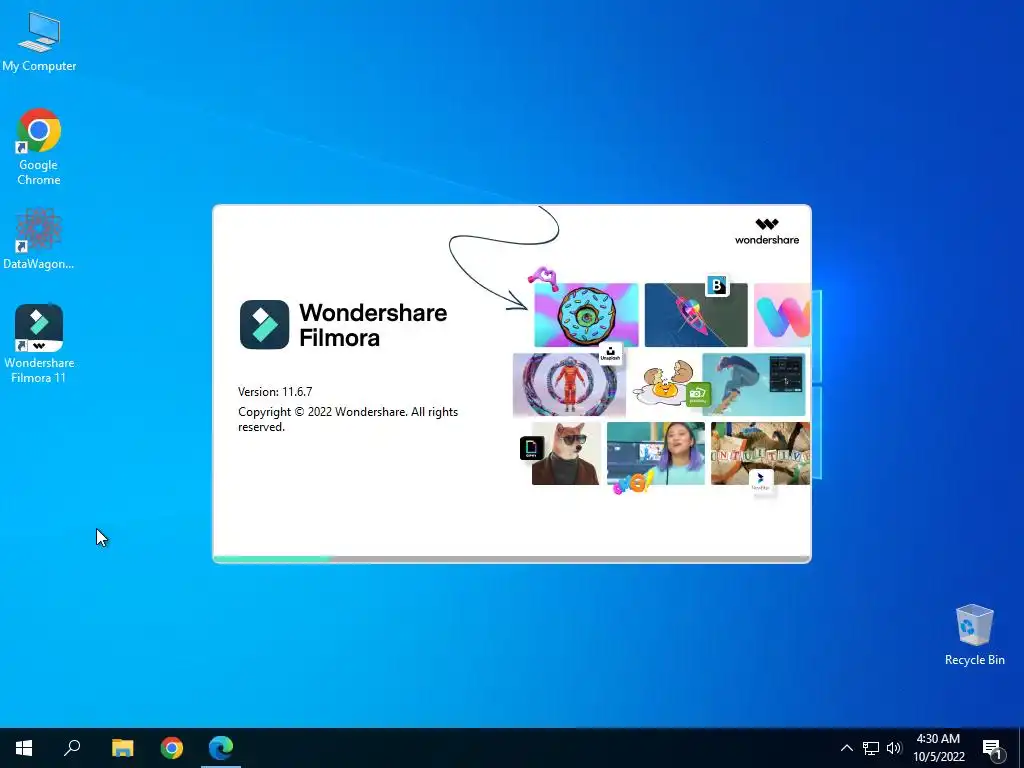Click the donut thumbnail on the splash

586,315
